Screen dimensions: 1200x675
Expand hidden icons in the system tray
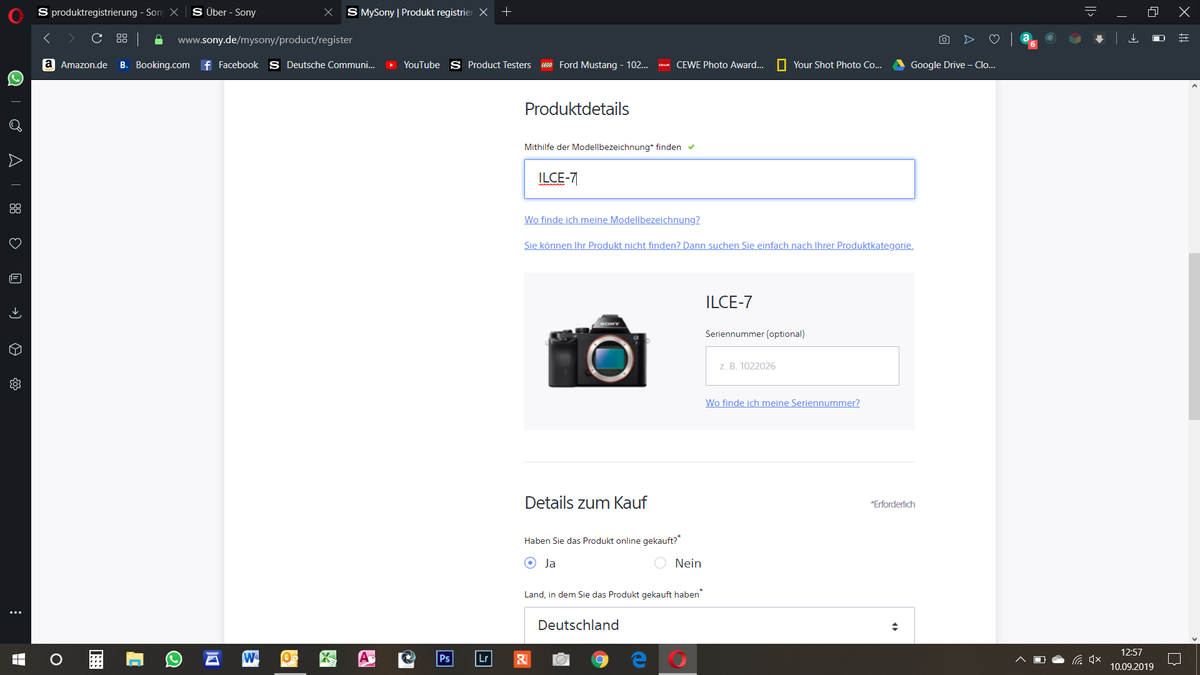(x=1020, y=660)
